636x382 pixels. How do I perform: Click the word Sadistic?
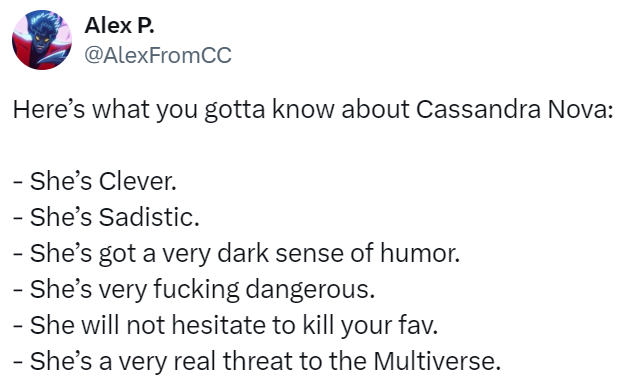[x=149, y=217]
